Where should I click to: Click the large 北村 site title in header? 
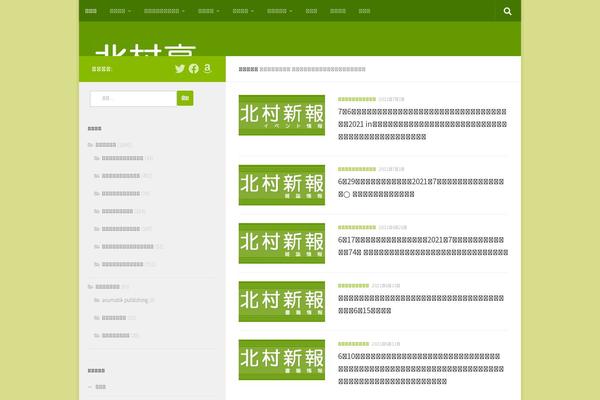(x=145, y=52)
